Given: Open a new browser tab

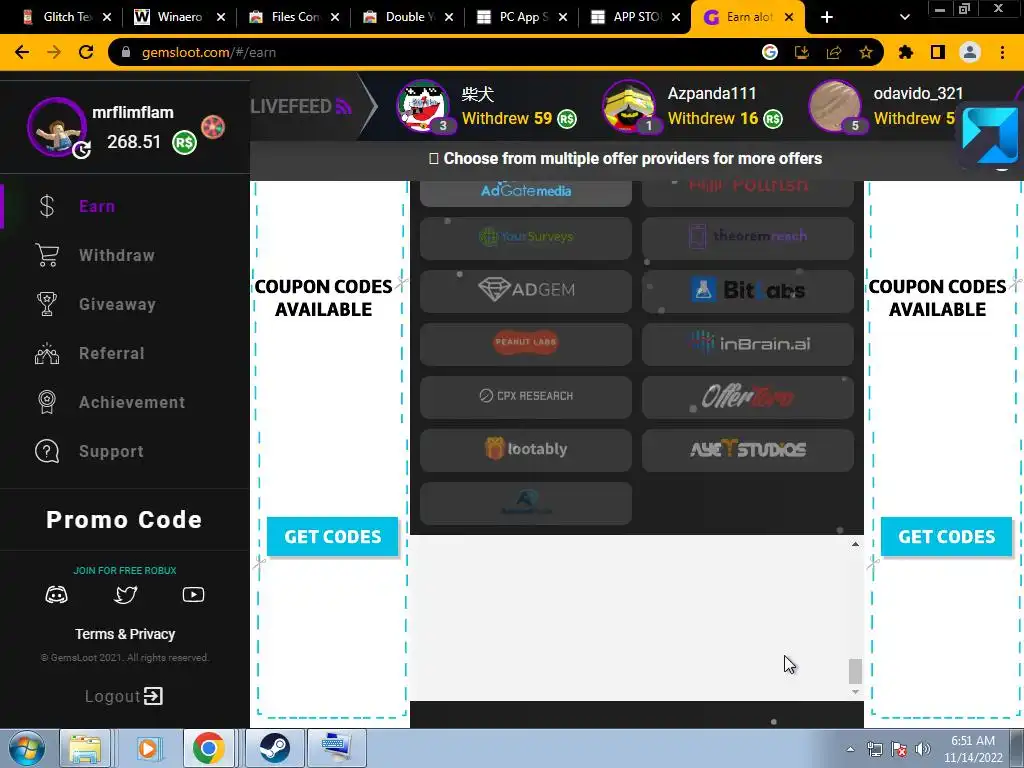Looking at the screenshot, I should 827,18.
